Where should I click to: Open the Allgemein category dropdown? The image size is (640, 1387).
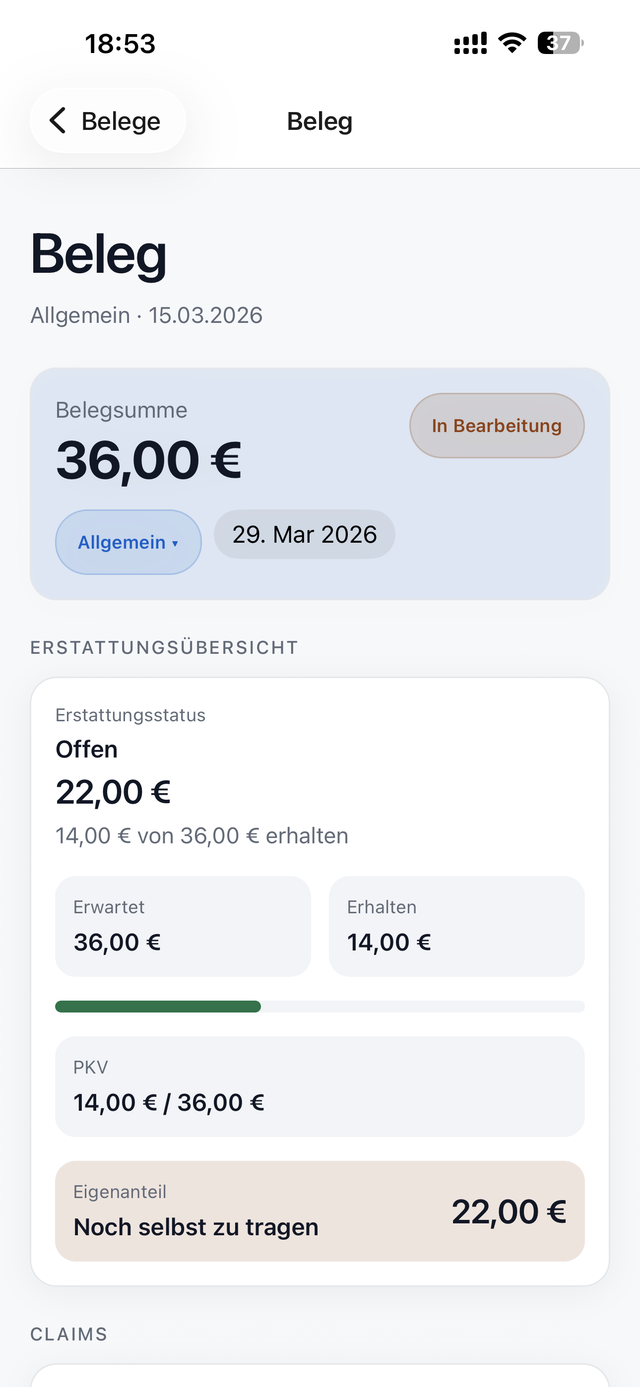tap(128, 541)
